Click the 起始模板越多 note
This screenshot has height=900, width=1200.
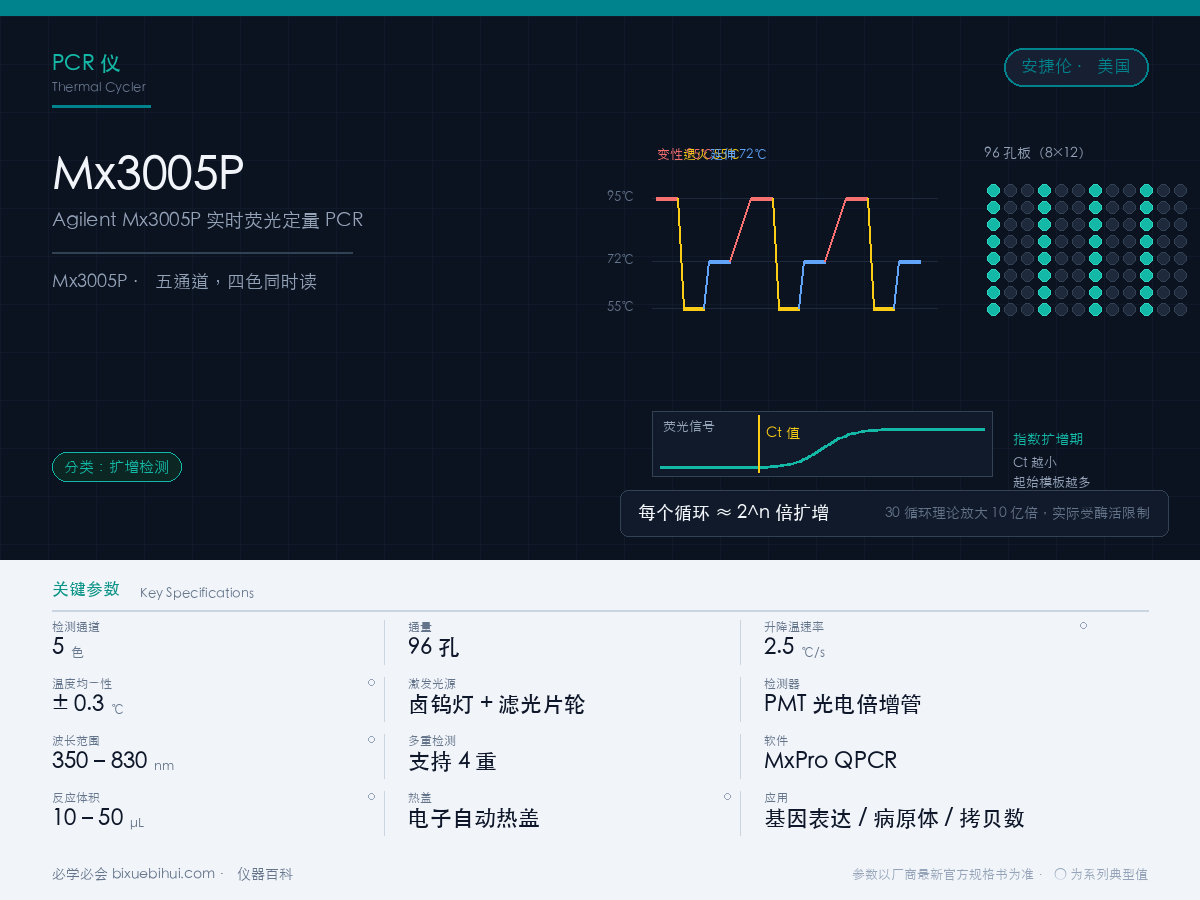pos(1052,482)
